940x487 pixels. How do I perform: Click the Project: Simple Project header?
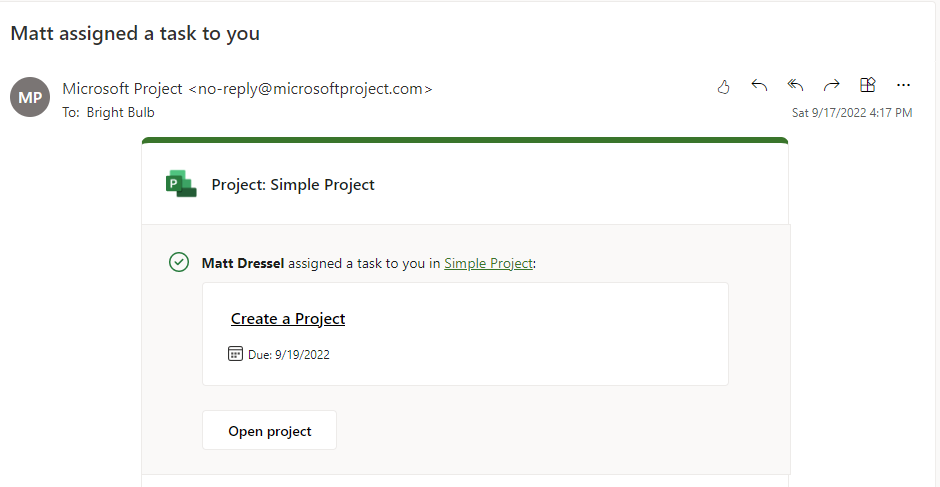point(293,185)
